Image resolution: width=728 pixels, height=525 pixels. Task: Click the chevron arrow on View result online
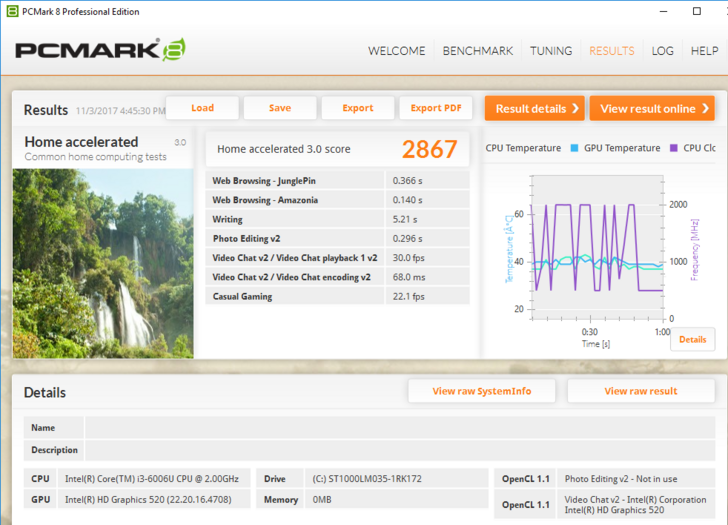pyautogui.click(x=705, y=108)
